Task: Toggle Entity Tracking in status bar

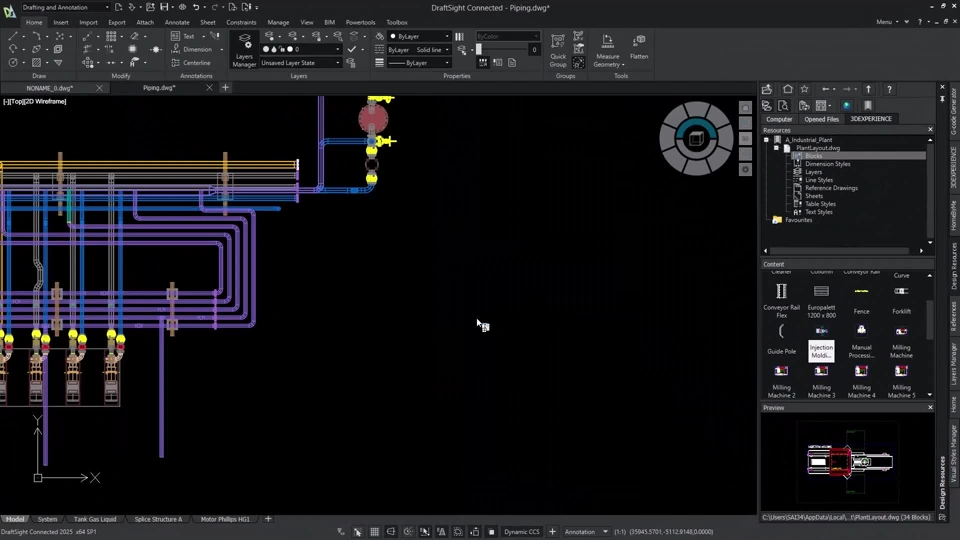Action: pos(441,531)
